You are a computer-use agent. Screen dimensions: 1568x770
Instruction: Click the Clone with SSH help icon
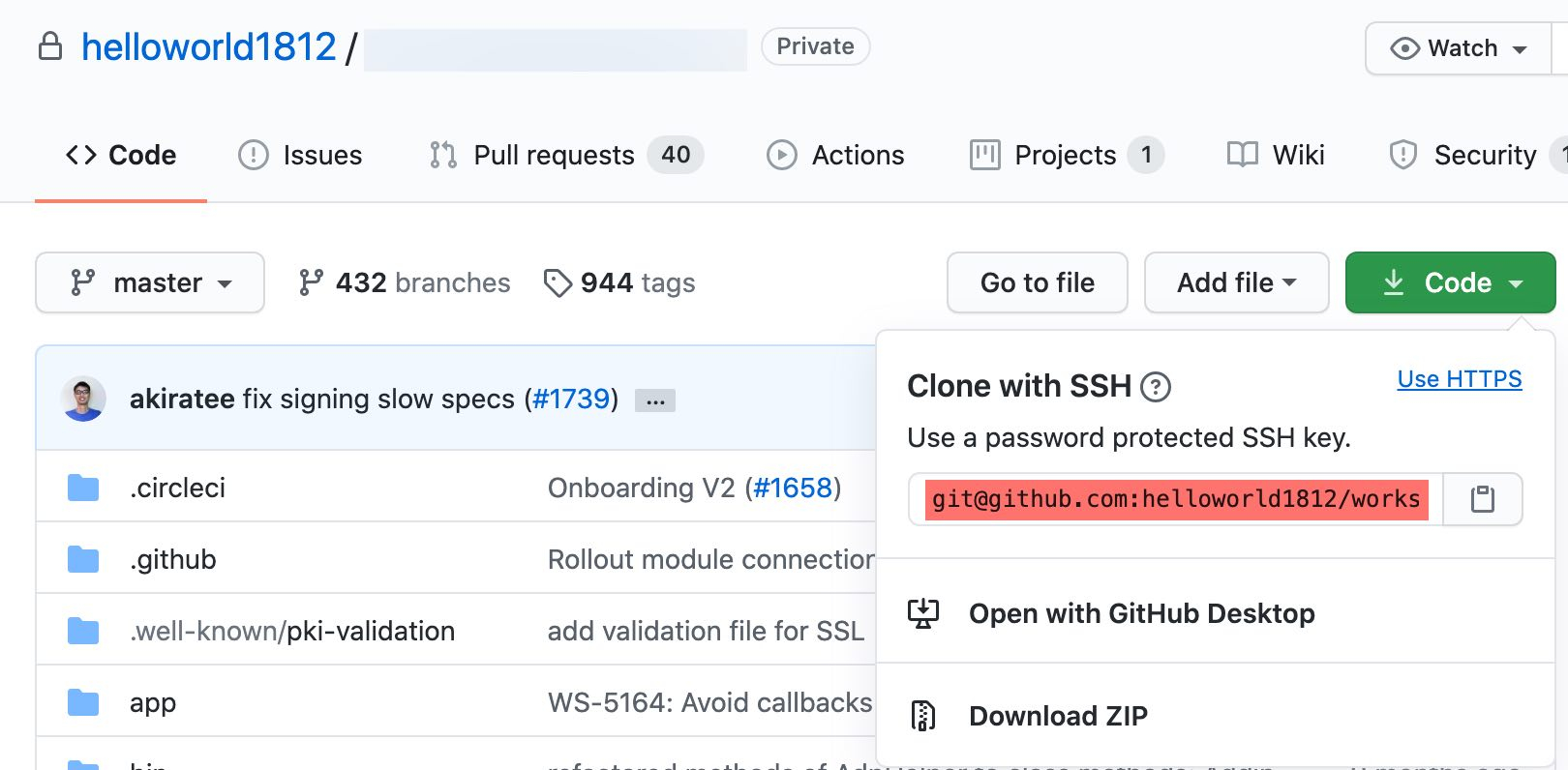coord(1156,388)
